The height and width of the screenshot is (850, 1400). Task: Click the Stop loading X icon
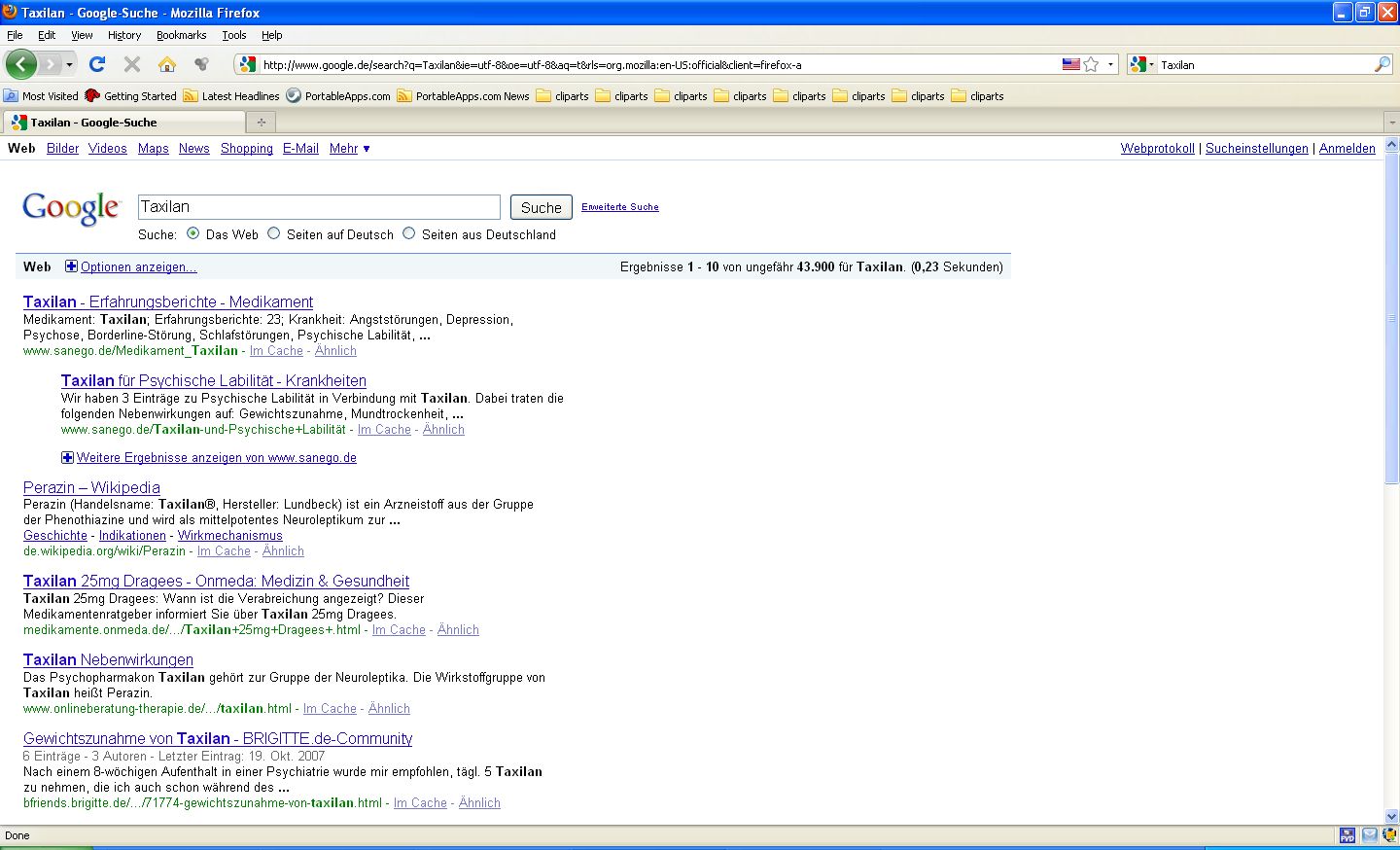click(x=132, y=64)
